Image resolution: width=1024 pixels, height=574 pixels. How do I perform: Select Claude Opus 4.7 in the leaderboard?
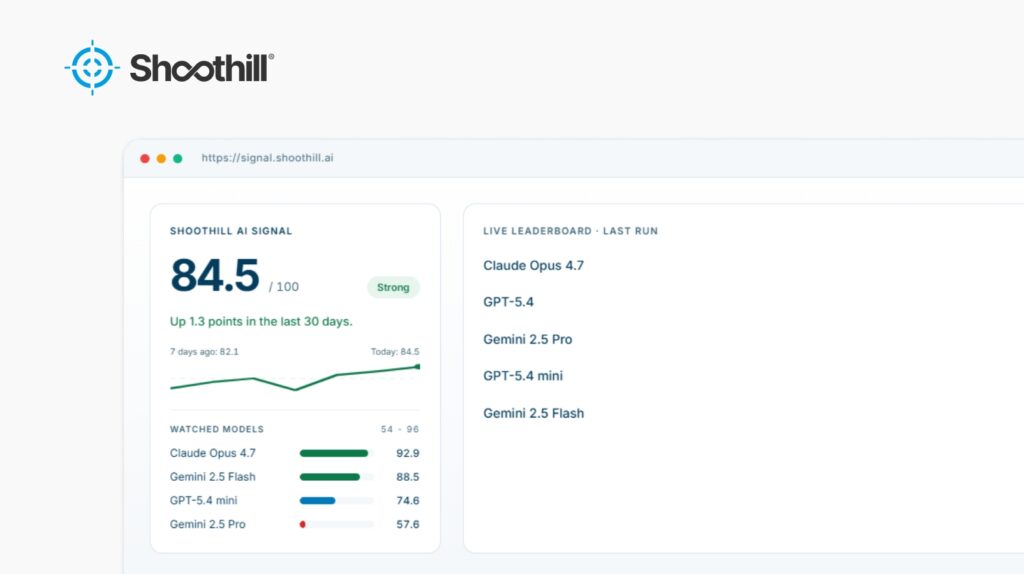[534, 266]
